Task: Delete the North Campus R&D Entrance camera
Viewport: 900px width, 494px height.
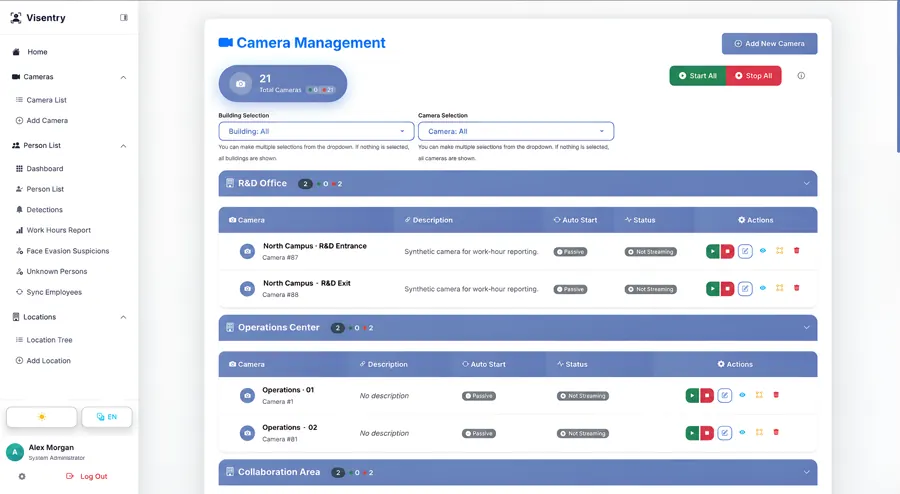Action: [x=796, y=251]
